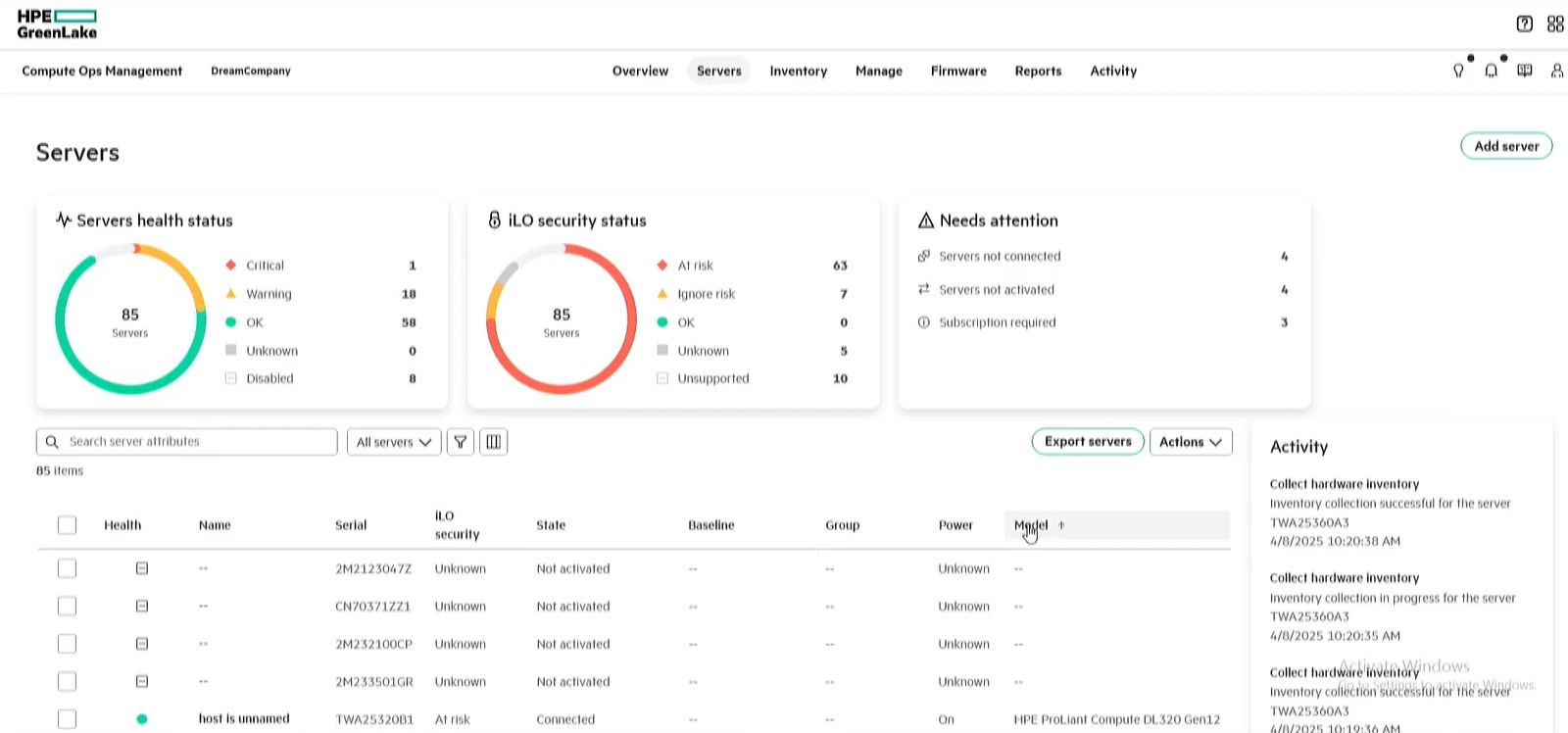The width and height of the screenshot is (1568, 733).
Task: Click the HPE GreenLake logo
Action: click(57, 24)
